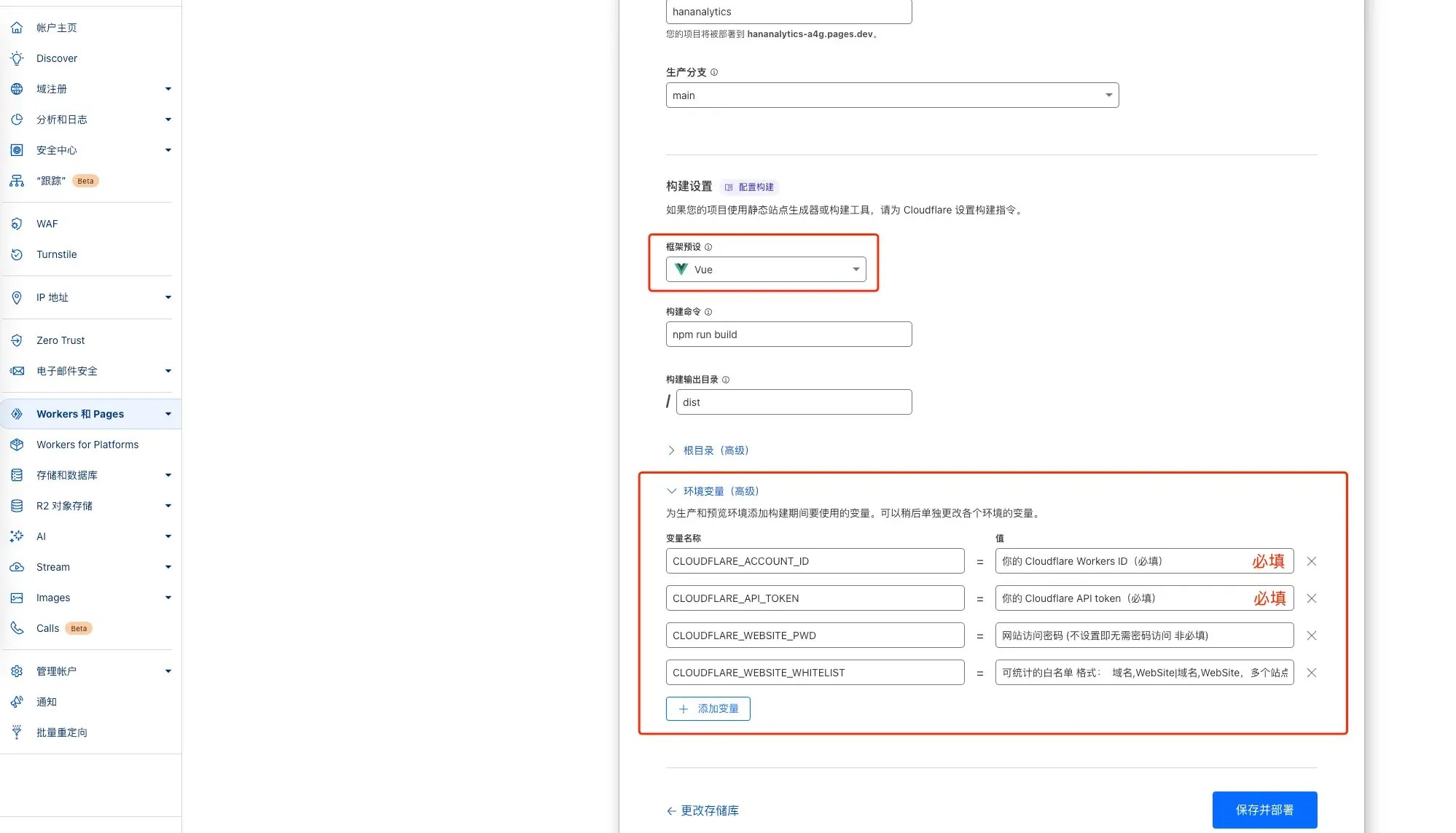Viewport: 1456px width, 833px height.
Task: Expand the 分析和日志 sidebar group
Action: point(62,120)
